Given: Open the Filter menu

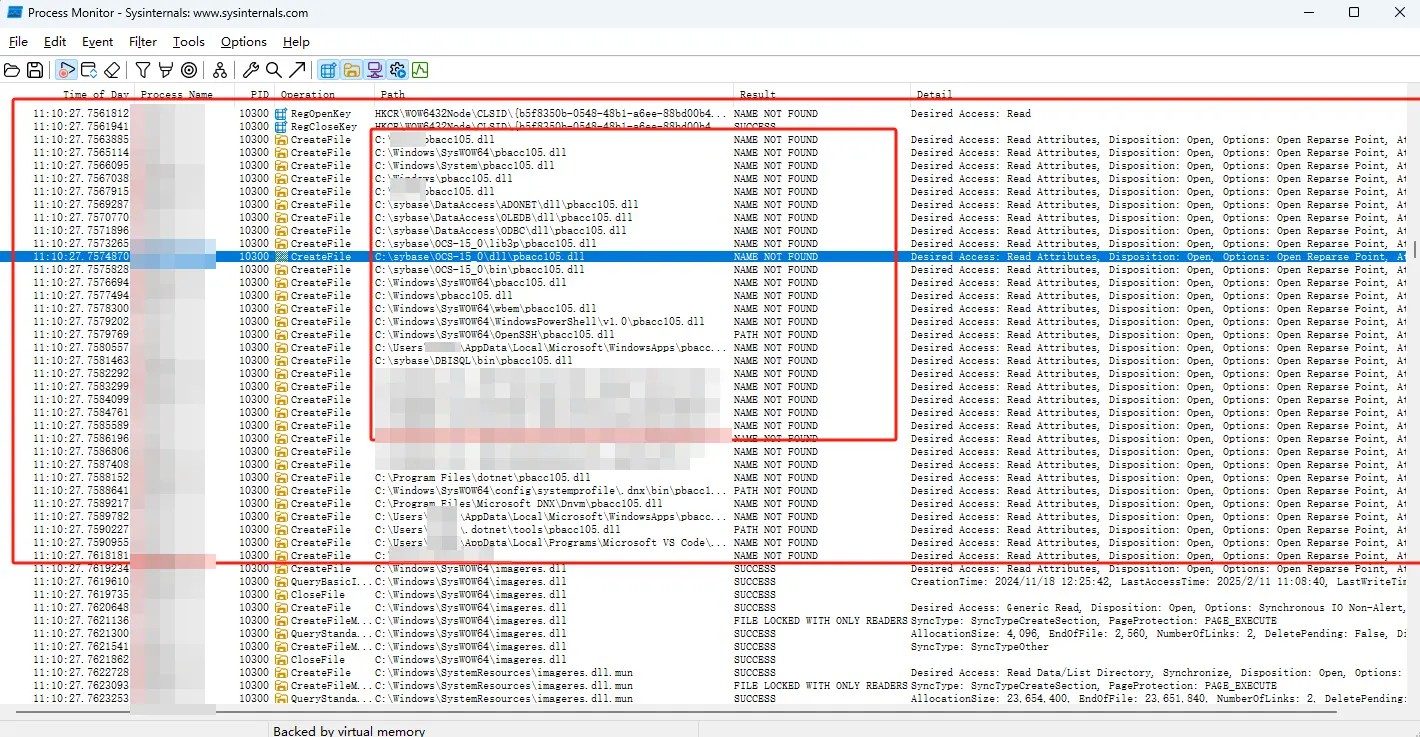Looking at the screenshot, I should [143, 42].
